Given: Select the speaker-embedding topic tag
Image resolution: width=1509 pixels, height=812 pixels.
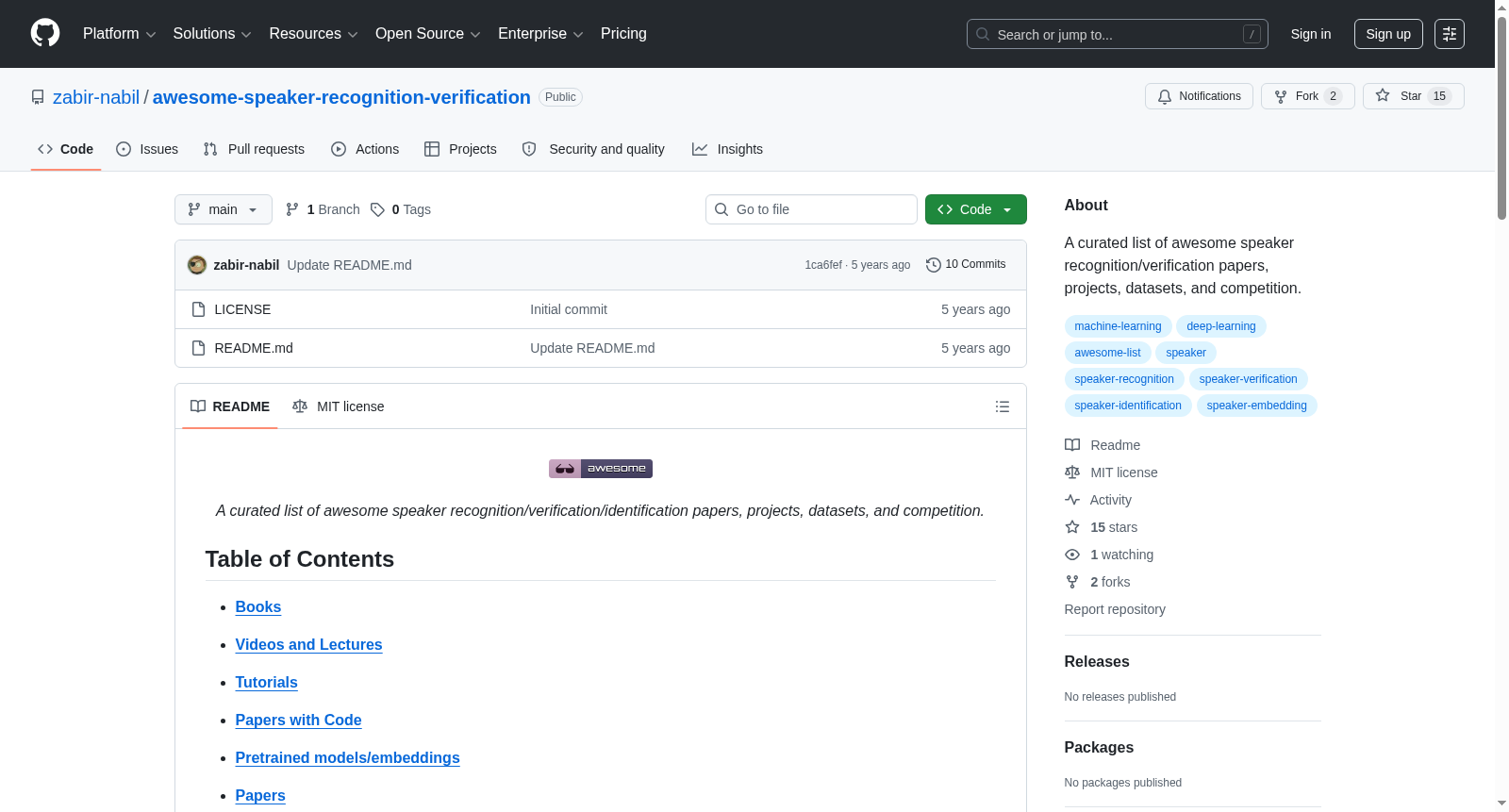Looking at the screenshot, I should 1257,406.
